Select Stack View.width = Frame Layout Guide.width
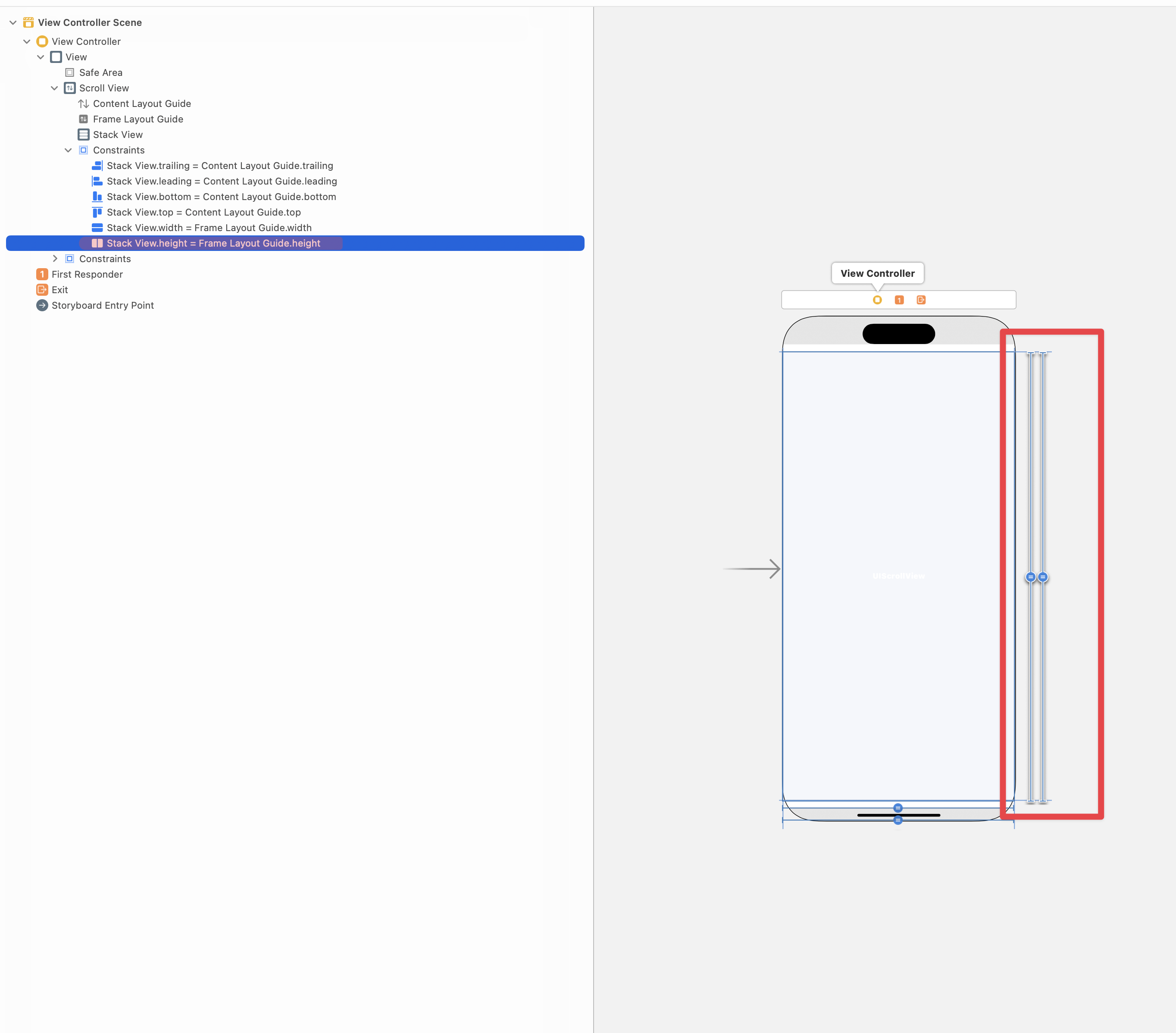The image size is (1176, 1033). point(209,228)
